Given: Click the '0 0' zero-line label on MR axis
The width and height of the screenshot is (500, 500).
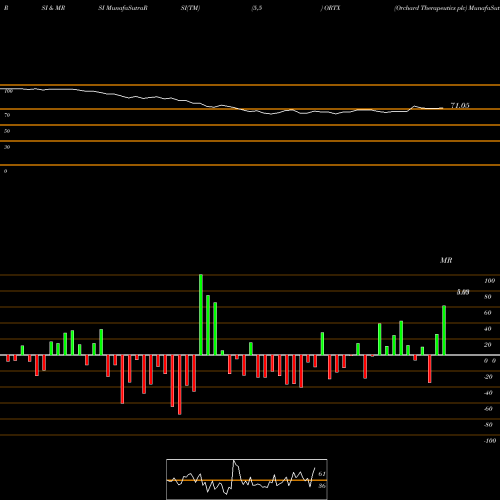Looking at the screenshot, I should (x=490, y=361).
